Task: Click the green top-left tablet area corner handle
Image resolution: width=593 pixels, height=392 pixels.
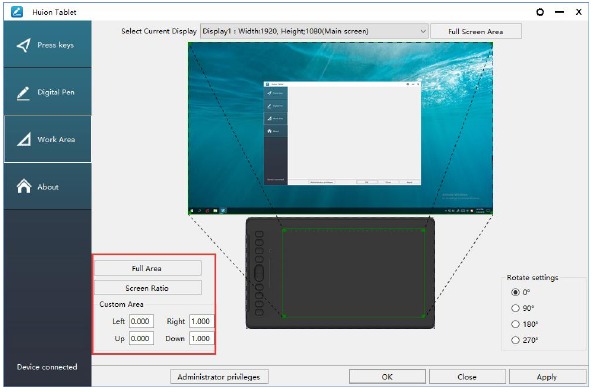Action: (284, 230)
